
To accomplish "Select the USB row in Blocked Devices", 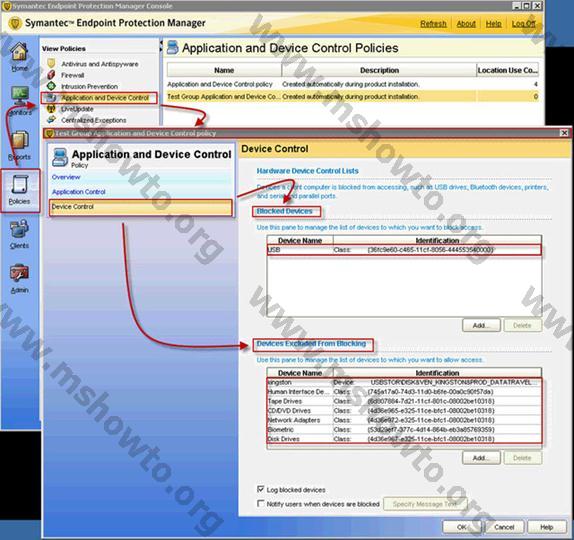I will click(404, 250).
